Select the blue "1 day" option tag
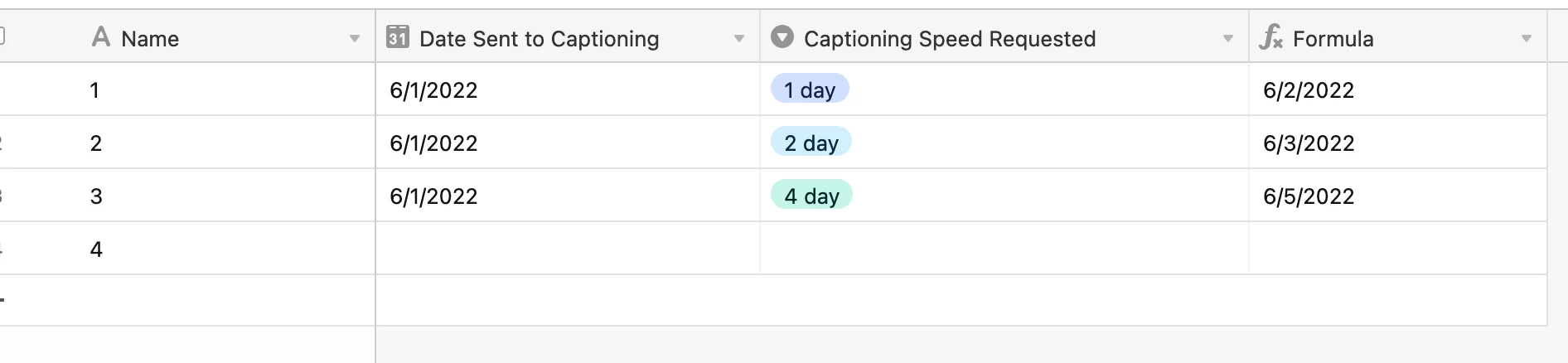Image resolution: width=1568 pixels, height=363 pixels. [x=810, y=90]
